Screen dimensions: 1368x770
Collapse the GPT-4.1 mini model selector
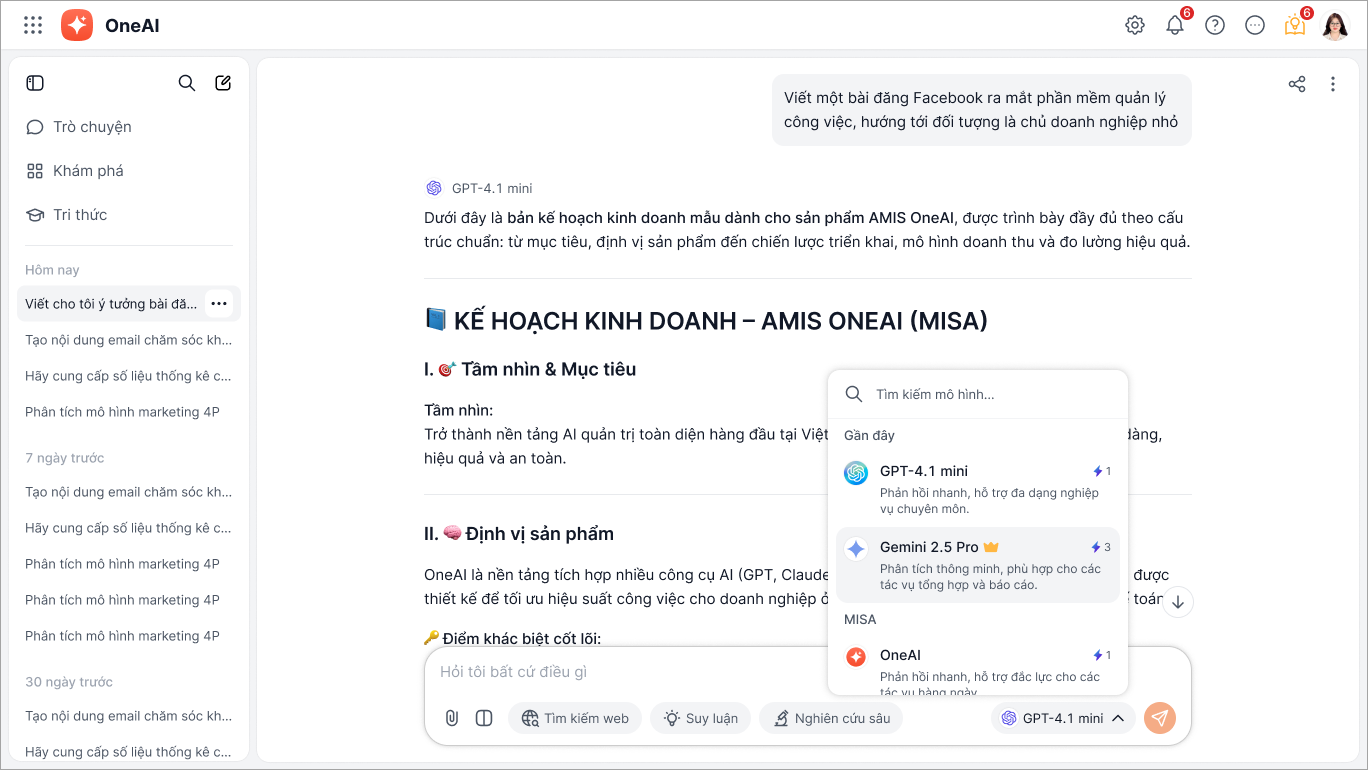click(x=1063, y=718)
